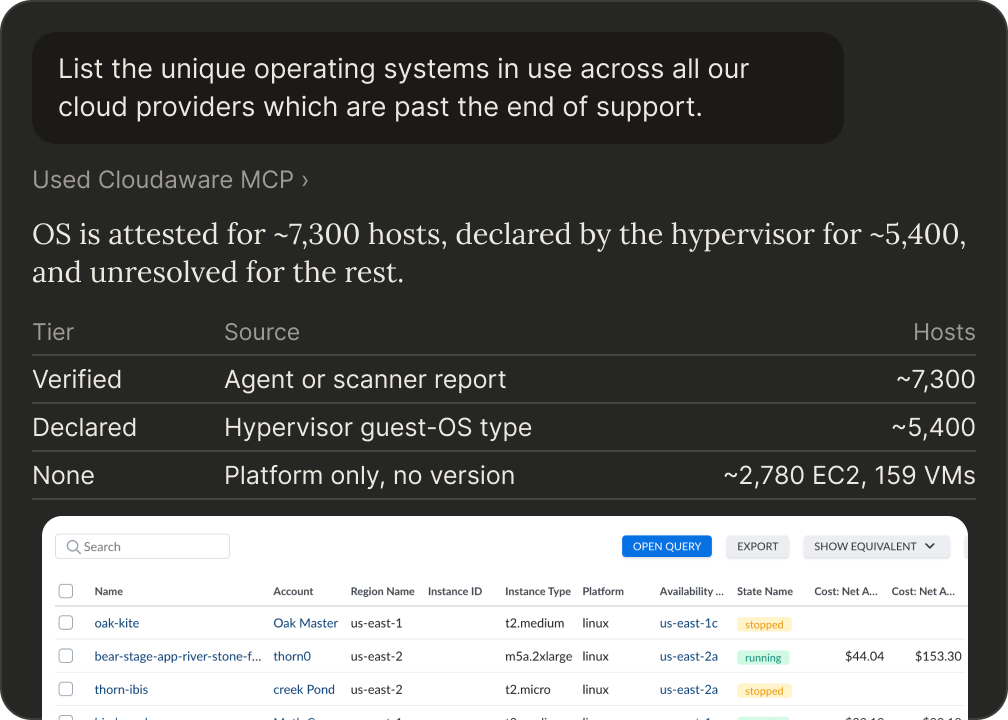Focus the Search input field
This screenshot has width=1008, height=720.
(142, 546)
